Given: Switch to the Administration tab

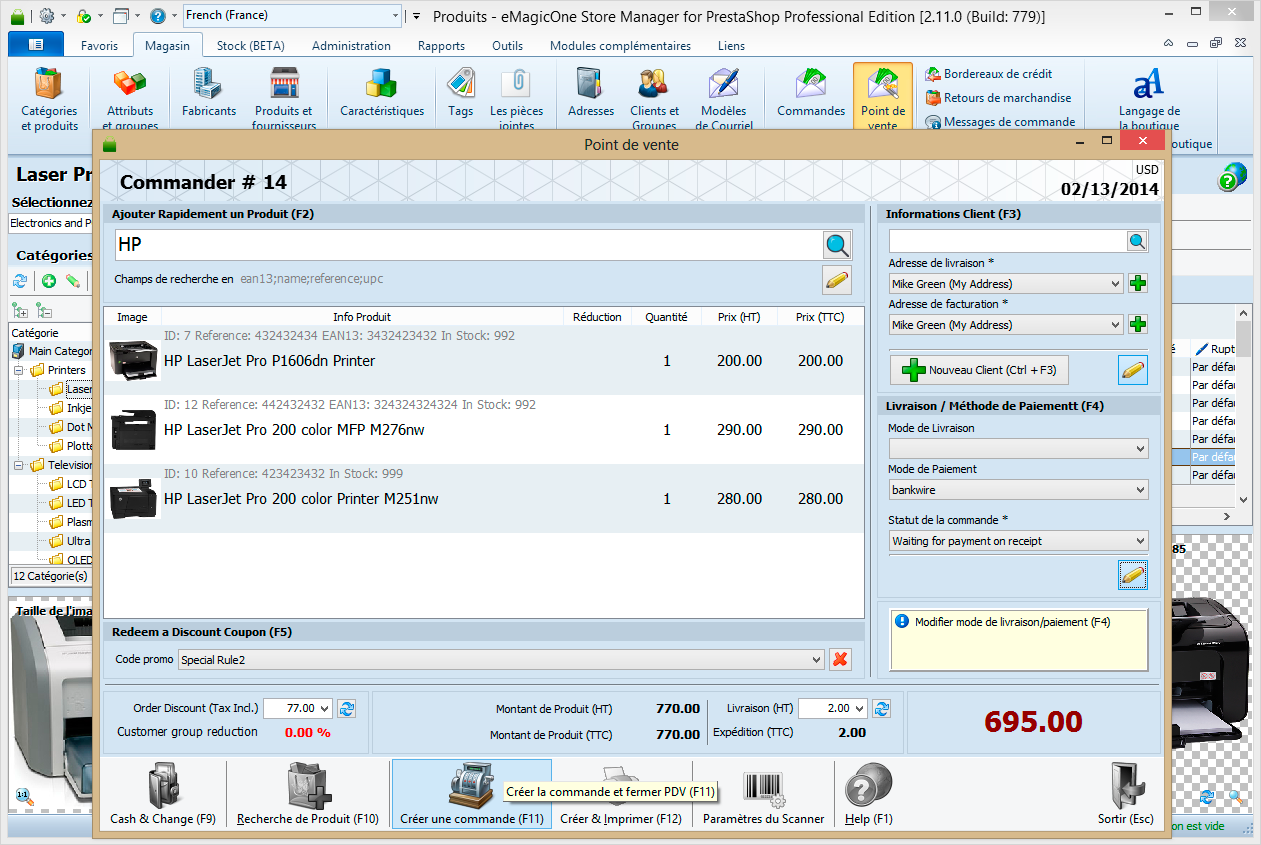Looking at the screenshot, I should (x=351, y=45).
